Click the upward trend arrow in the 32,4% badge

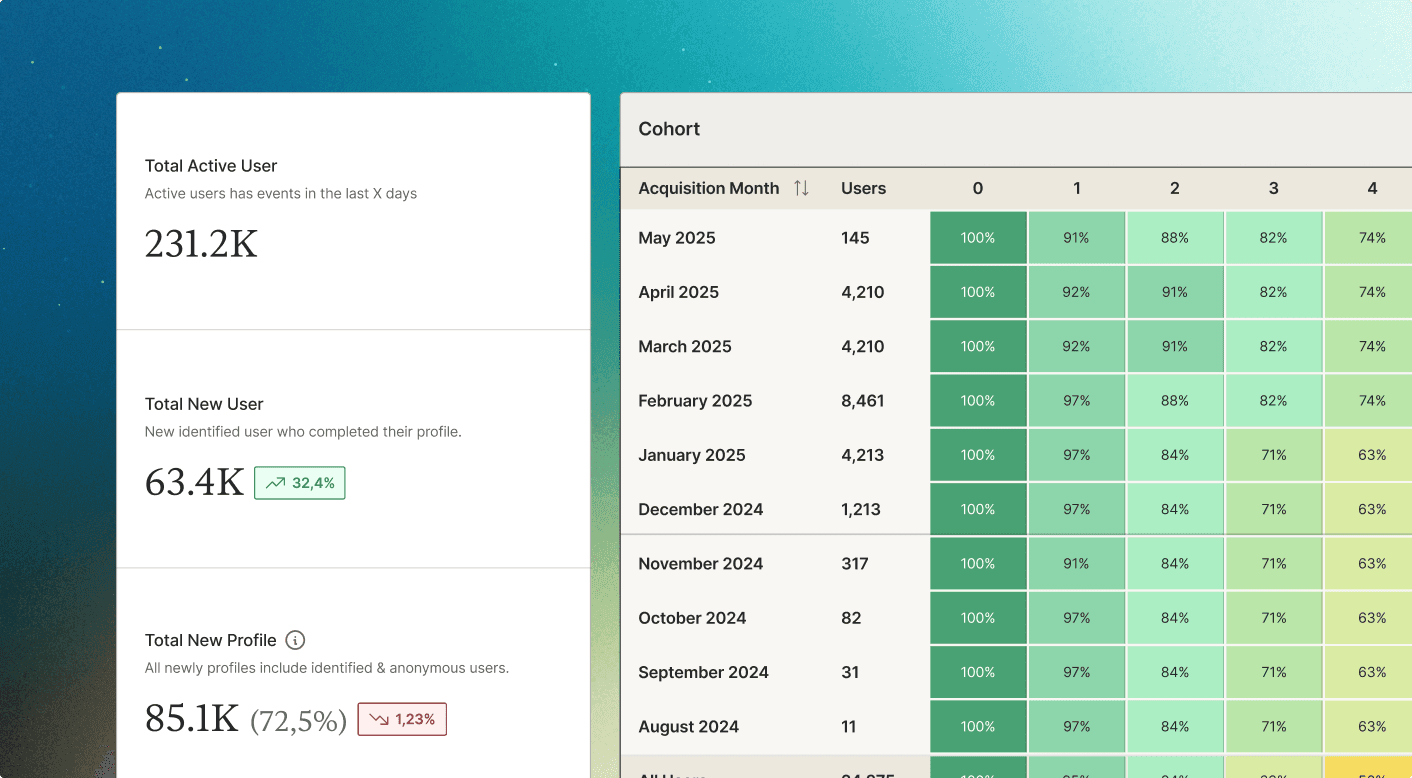point(275,483)
